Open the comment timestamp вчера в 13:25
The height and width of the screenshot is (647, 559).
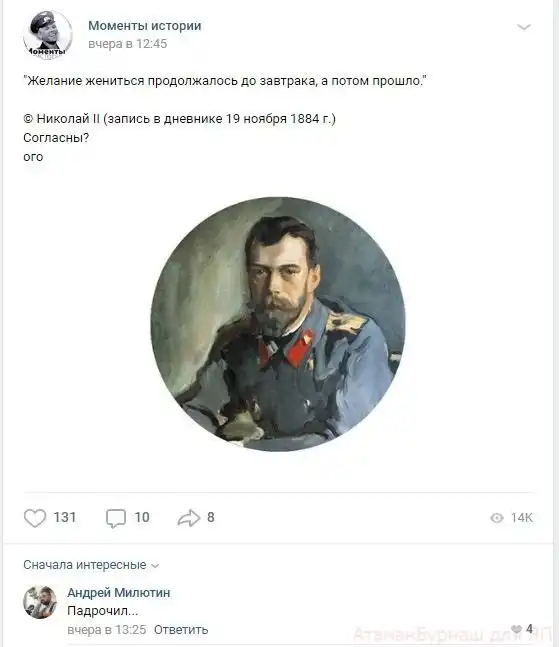click(107, 630)
